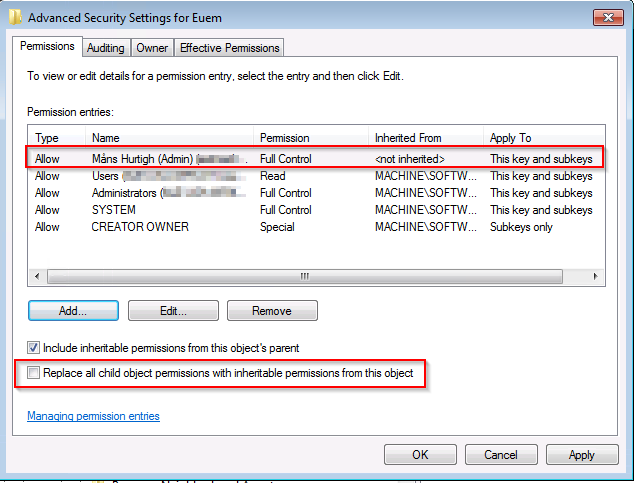Screen dimensions: 635x483
Task: Uncheck Include inheritable permissions from parent
Action: click(34, 348)
